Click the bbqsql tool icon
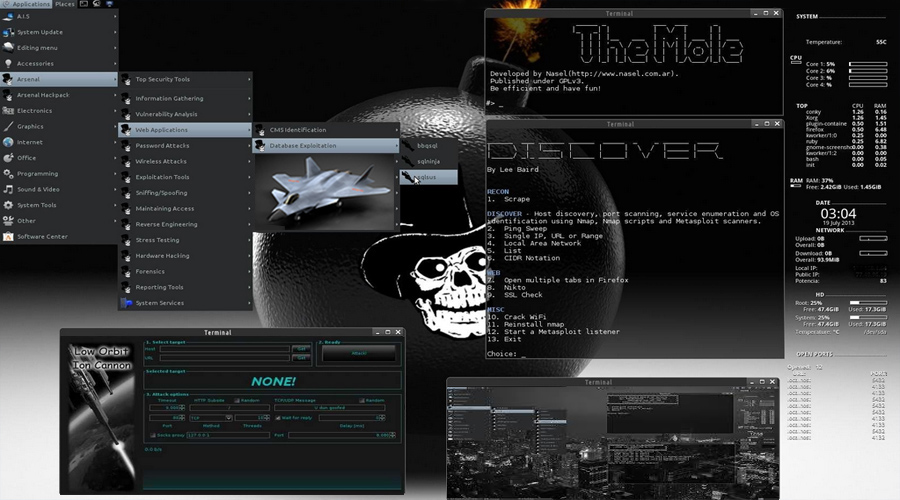 pos(408,146)
